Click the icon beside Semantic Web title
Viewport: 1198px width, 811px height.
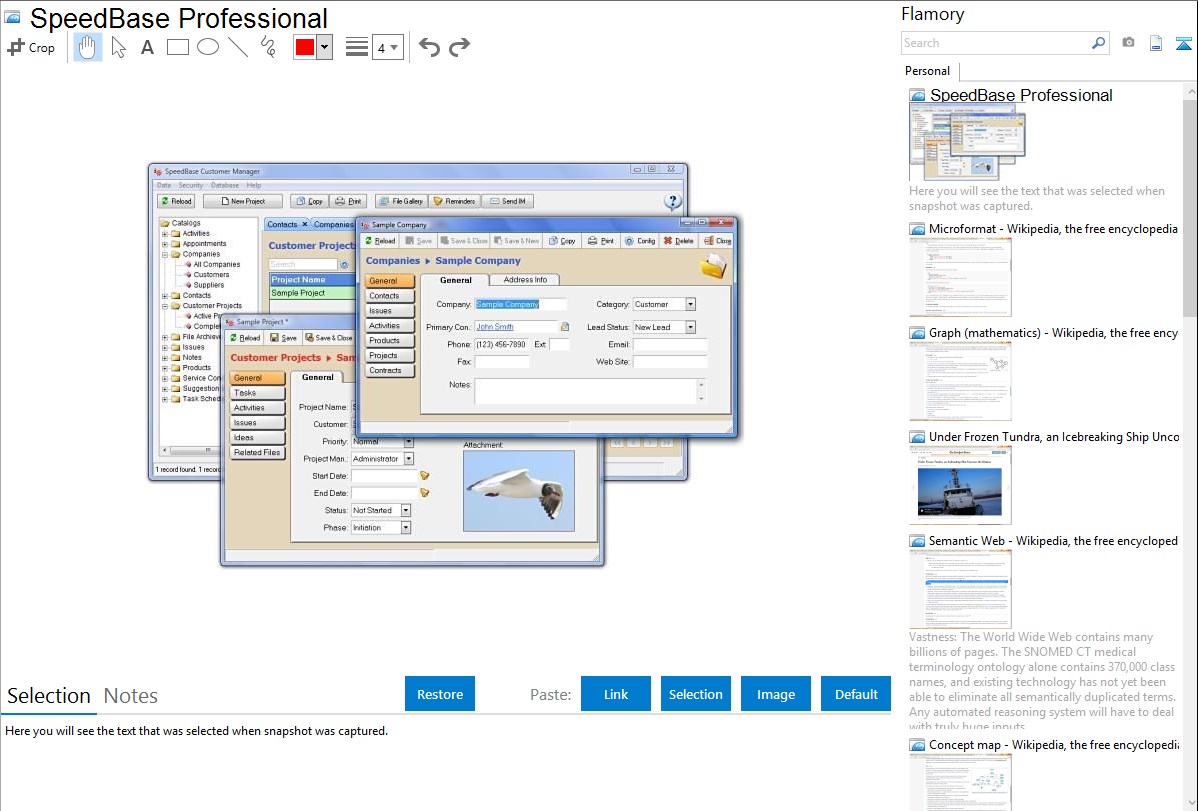917,541
